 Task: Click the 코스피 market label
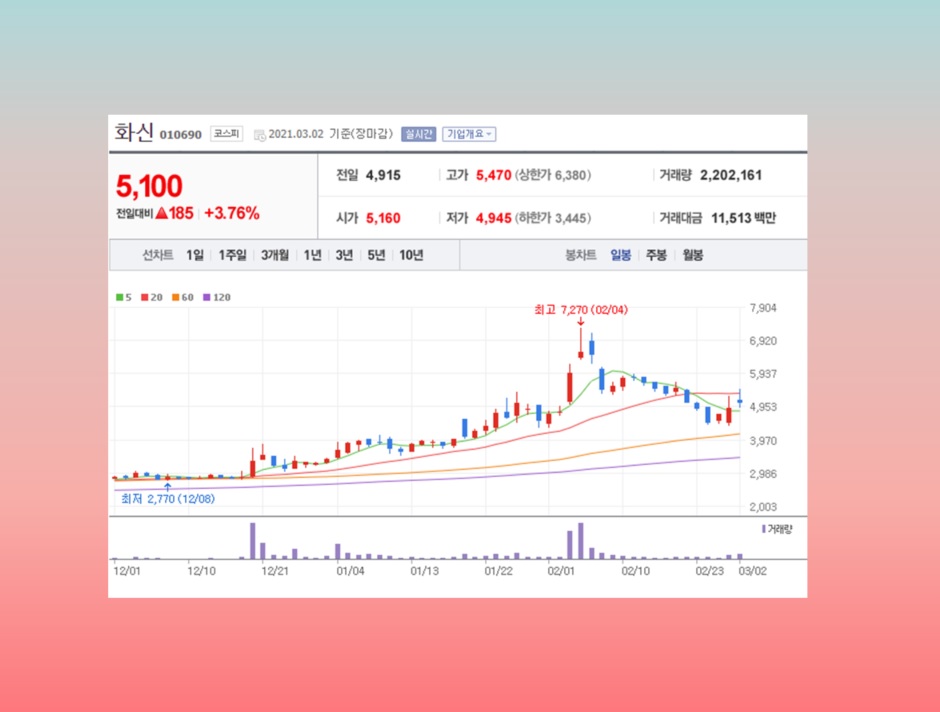point(227,134)
